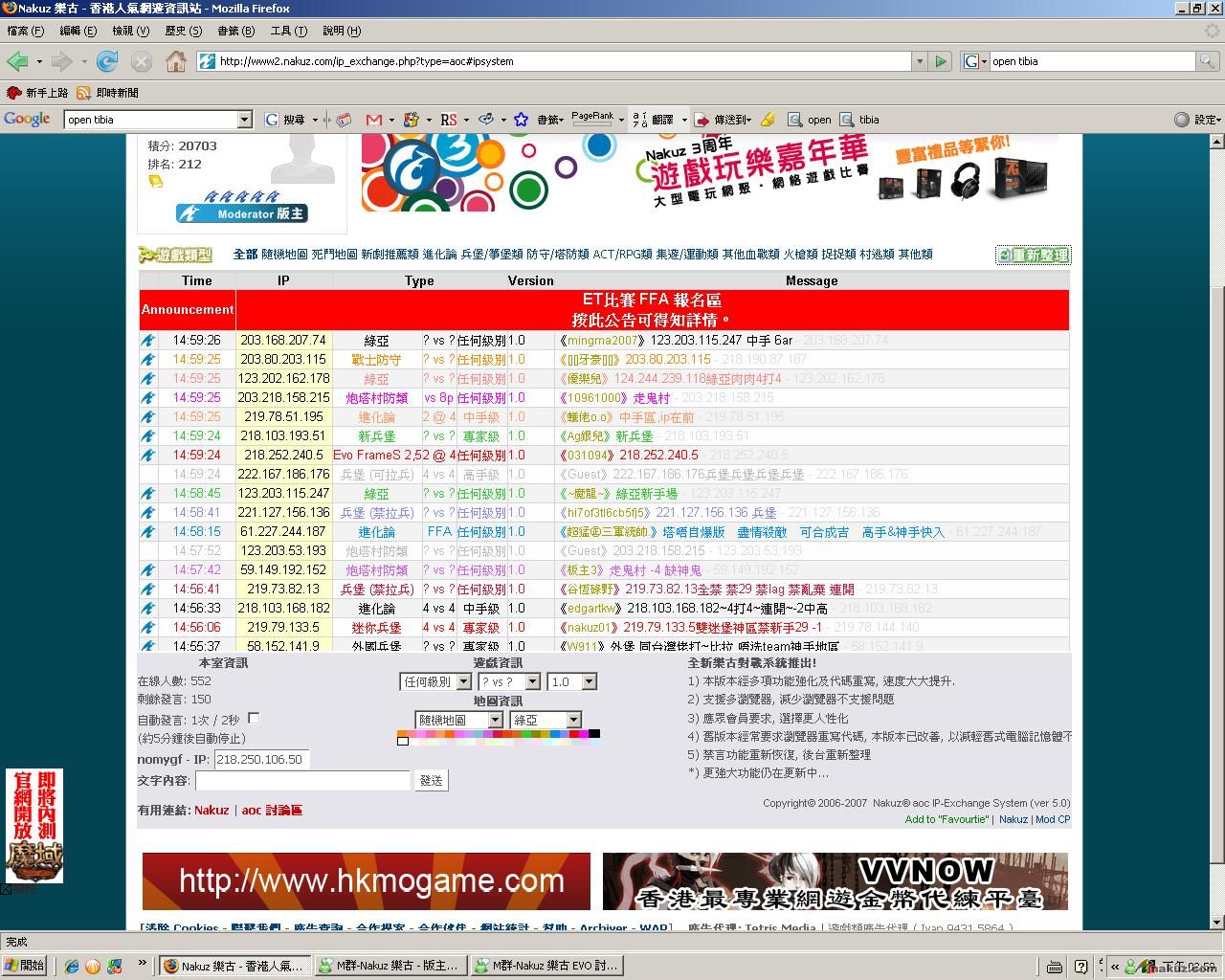
Task: Expand the 翻譯 translate toolbar dropdown
Action: pyautogui.click(x=684, y=120)
